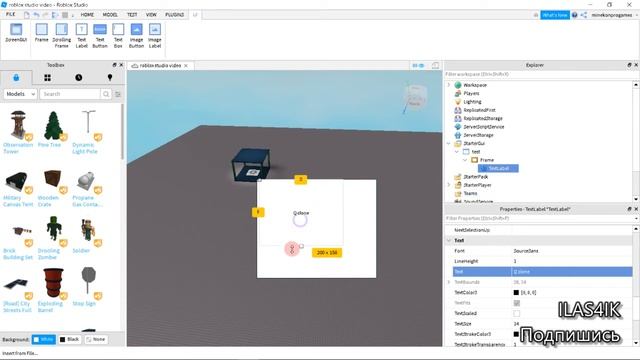Click the New file icon in quick access bar
Screen dimensions: 640x360
[x=27, y=15]
